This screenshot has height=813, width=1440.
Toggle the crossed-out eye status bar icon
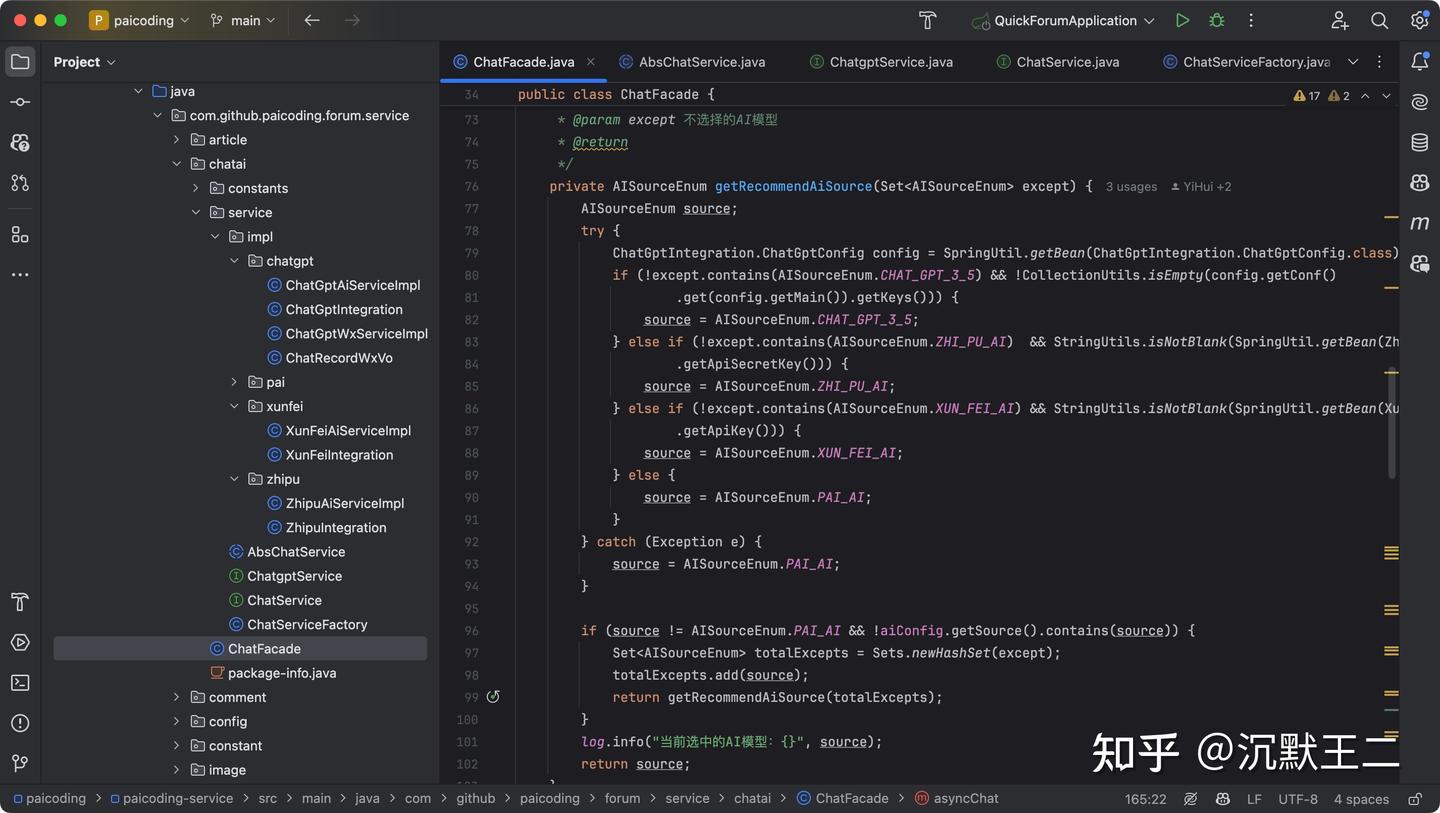(1190, 799)
